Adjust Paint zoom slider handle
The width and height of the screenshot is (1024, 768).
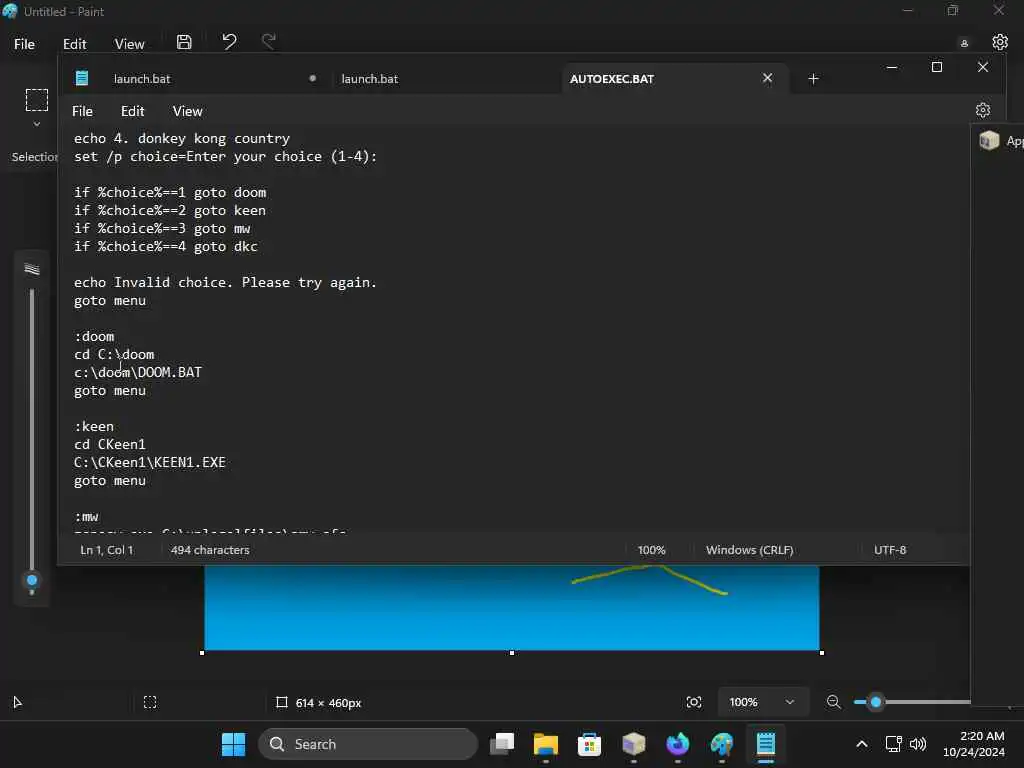[x=876, y=702]
